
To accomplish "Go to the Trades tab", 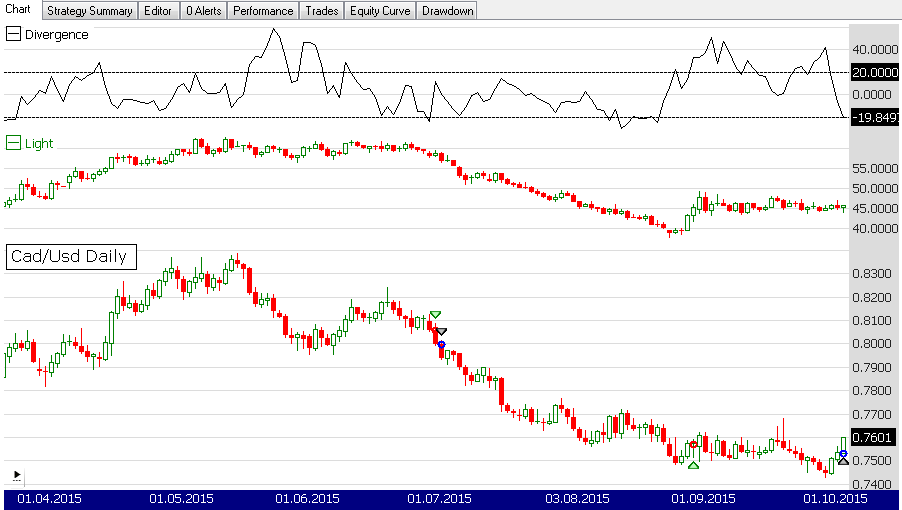I will point(321,11).
